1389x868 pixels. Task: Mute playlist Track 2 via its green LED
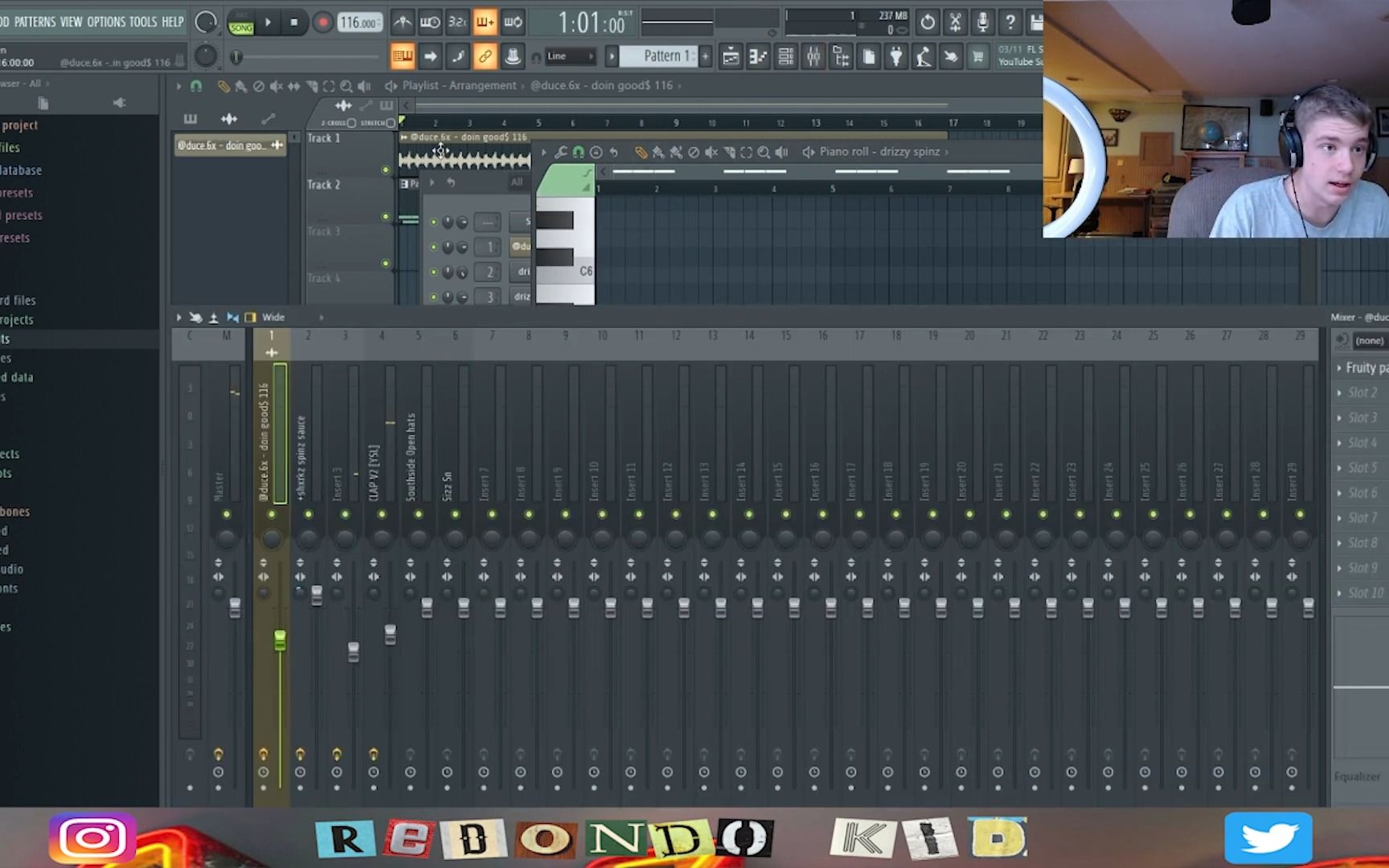click(386, 216)
